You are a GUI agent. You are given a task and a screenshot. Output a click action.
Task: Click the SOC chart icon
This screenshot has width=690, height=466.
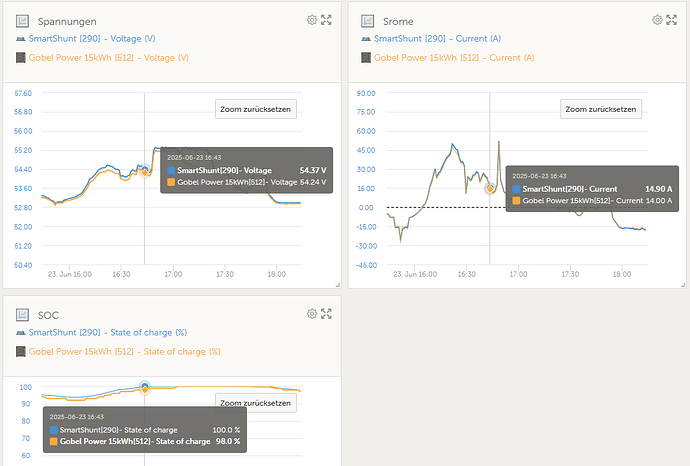(22, 315)
